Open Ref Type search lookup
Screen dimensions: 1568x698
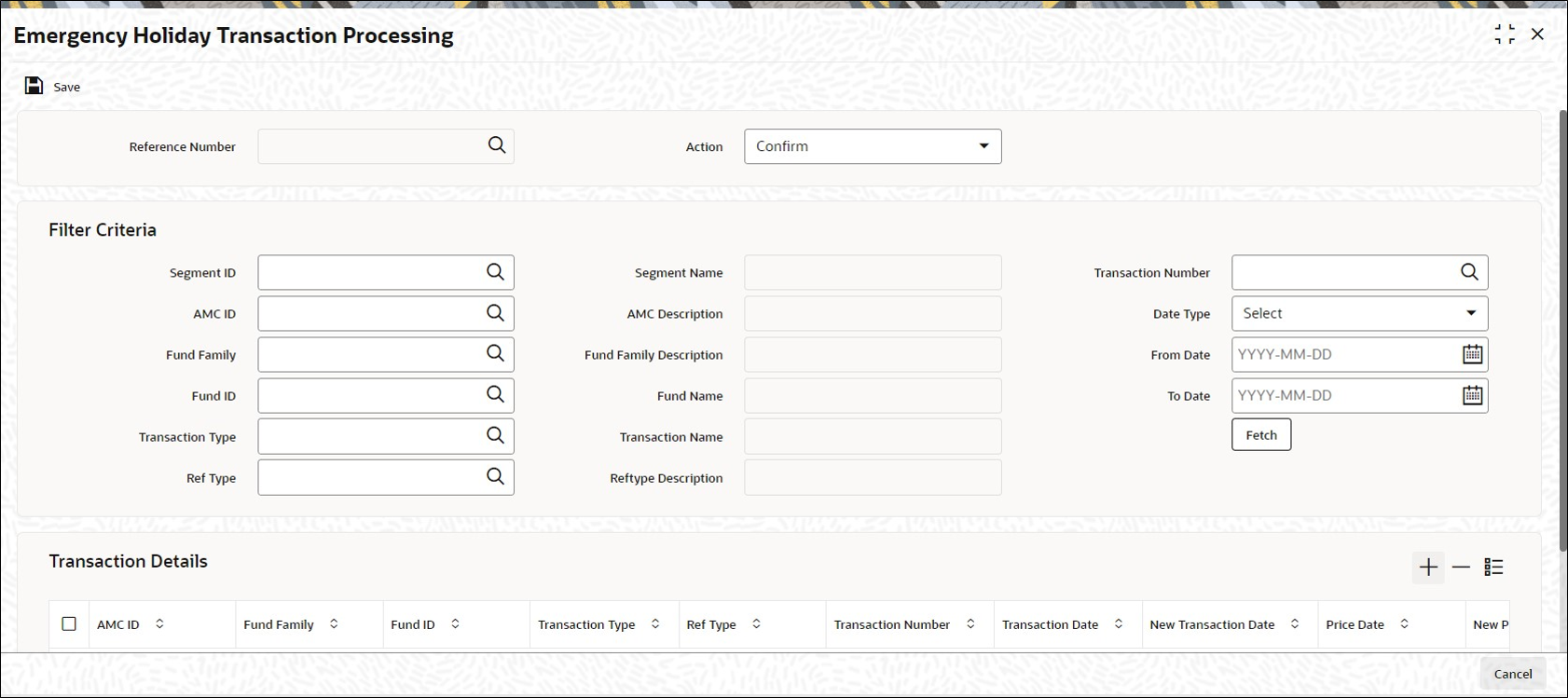point(495,476)
